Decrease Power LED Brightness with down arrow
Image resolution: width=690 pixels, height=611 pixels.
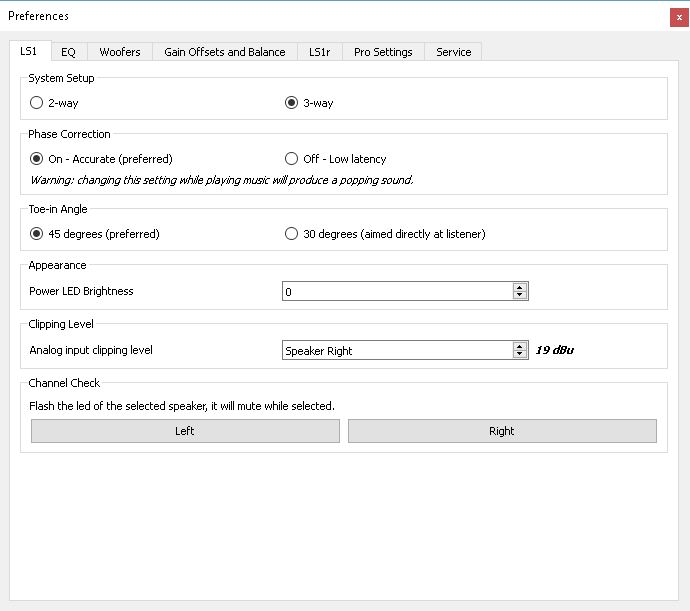pos(520,295)
